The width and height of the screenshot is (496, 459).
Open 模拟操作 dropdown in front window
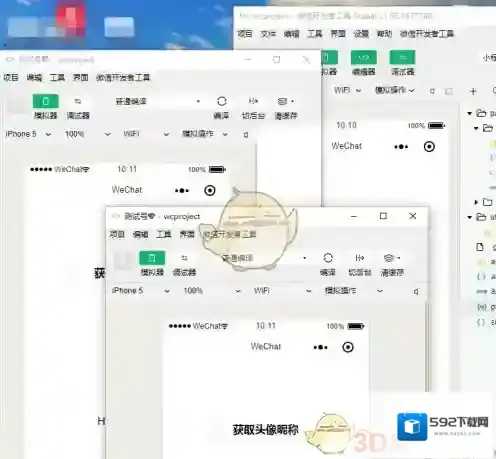(x=354, y=291)
